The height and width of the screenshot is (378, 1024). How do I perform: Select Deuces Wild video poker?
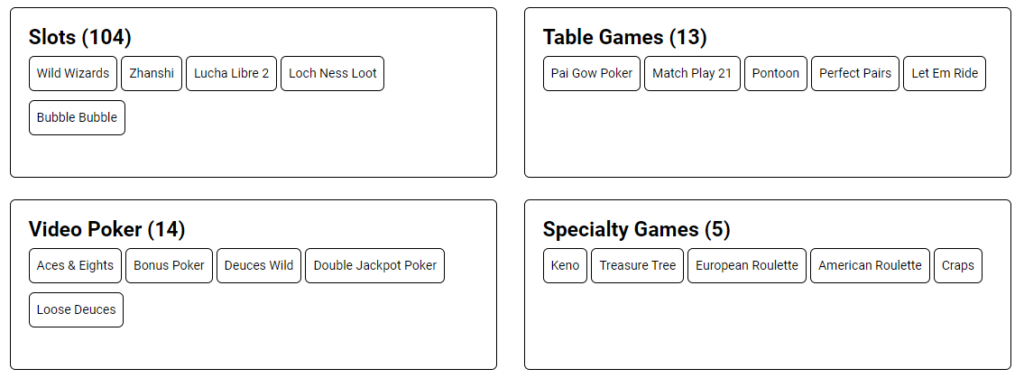tap(259, 266)
